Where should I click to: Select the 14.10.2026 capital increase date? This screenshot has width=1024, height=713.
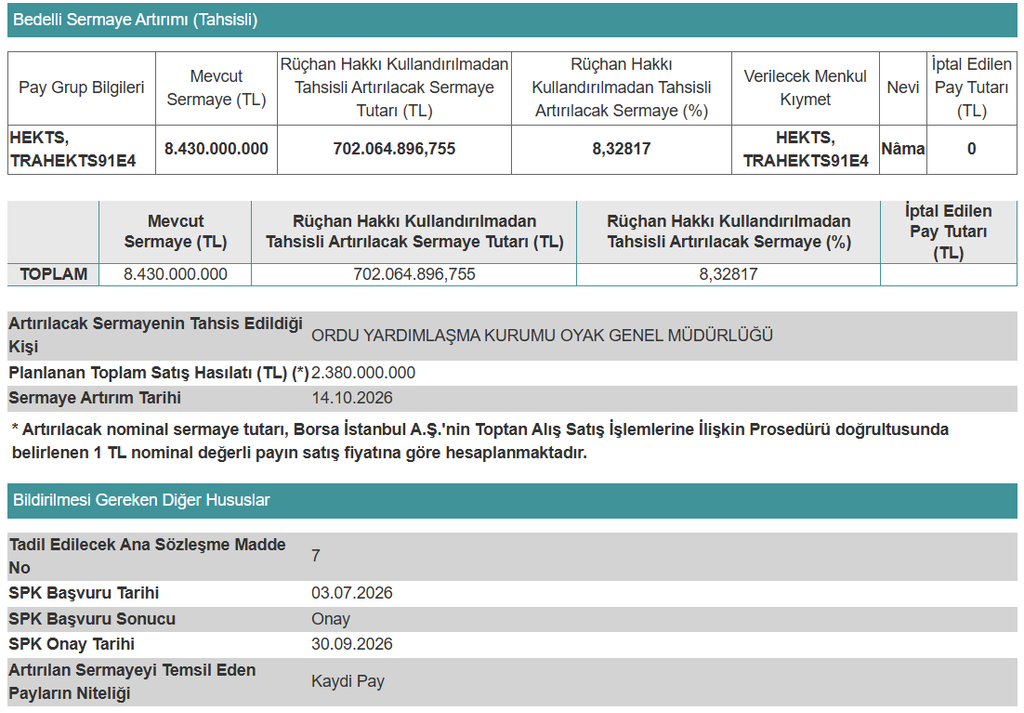pos(352,398)
